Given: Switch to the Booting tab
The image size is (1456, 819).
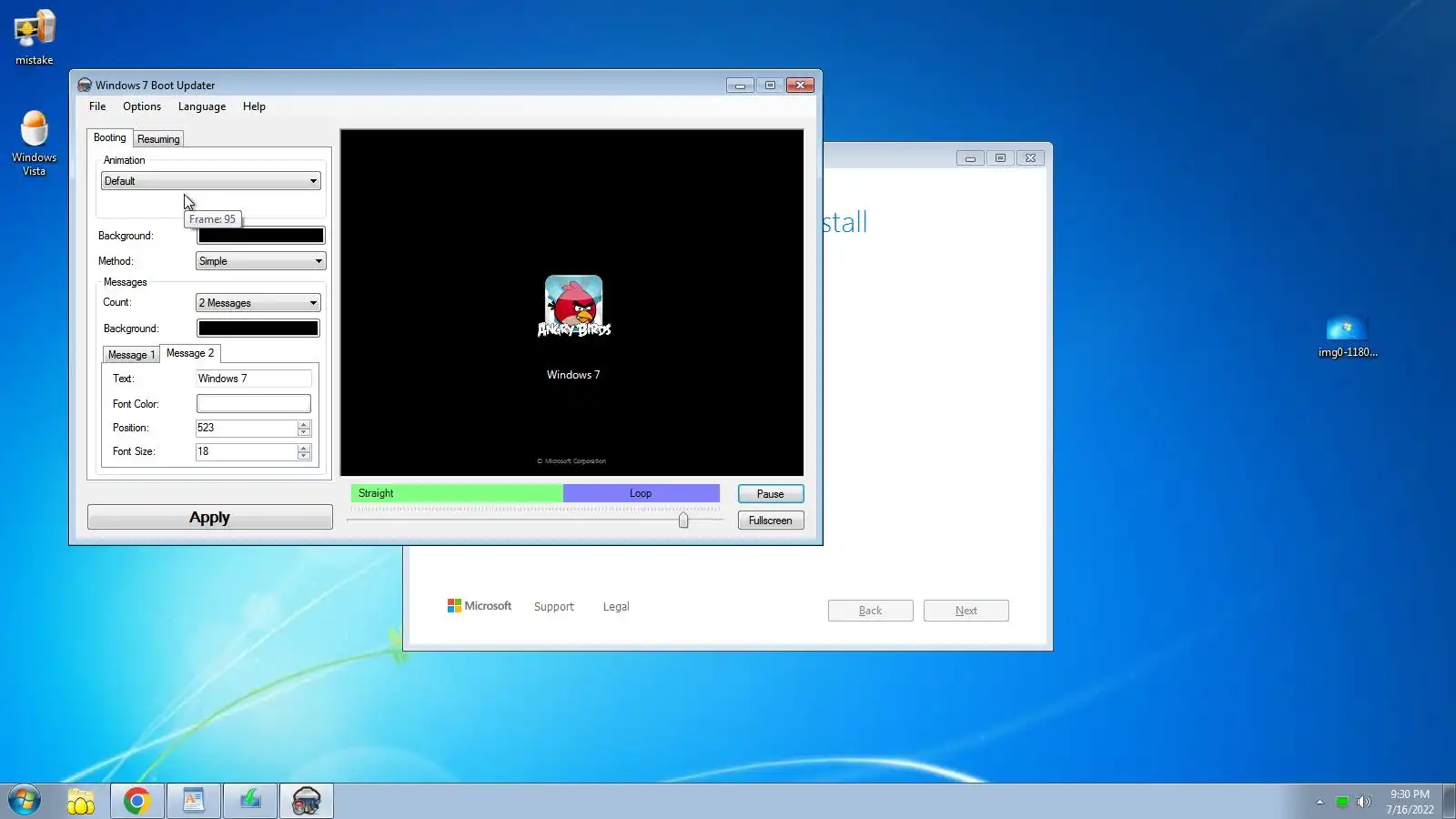Looking at the screenshot, I should coord(110,137).
